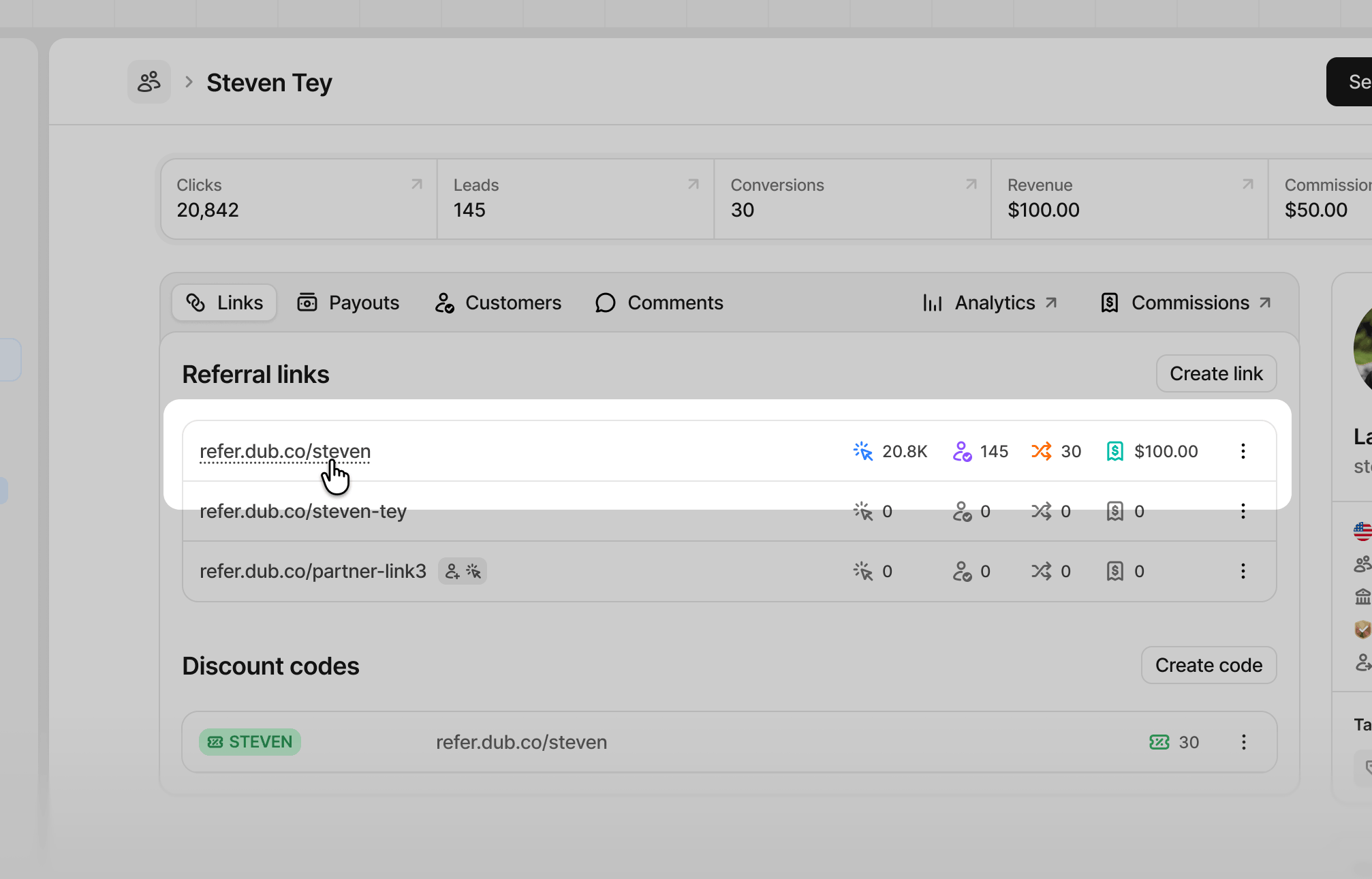Open the refer.dub.co/steven-tey referral link
The width and height of the screenshot is (1372, 879).
(303, 511)
